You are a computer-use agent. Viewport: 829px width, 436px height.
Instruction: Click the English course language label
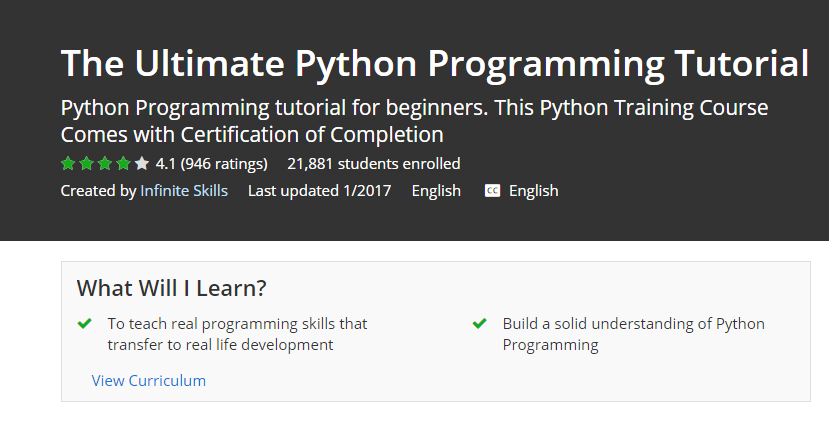point(436,191)
